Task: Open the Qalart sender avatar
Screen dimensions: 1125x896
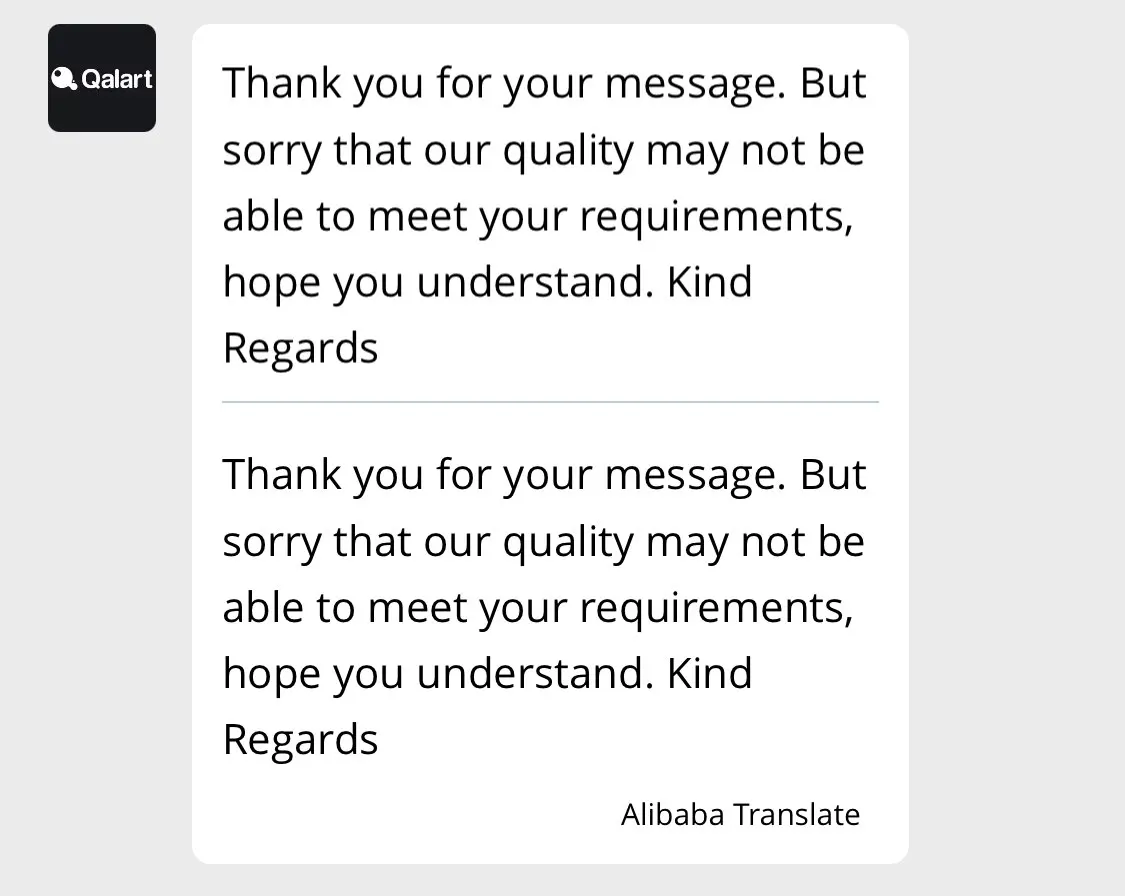Action: (102, 78)
